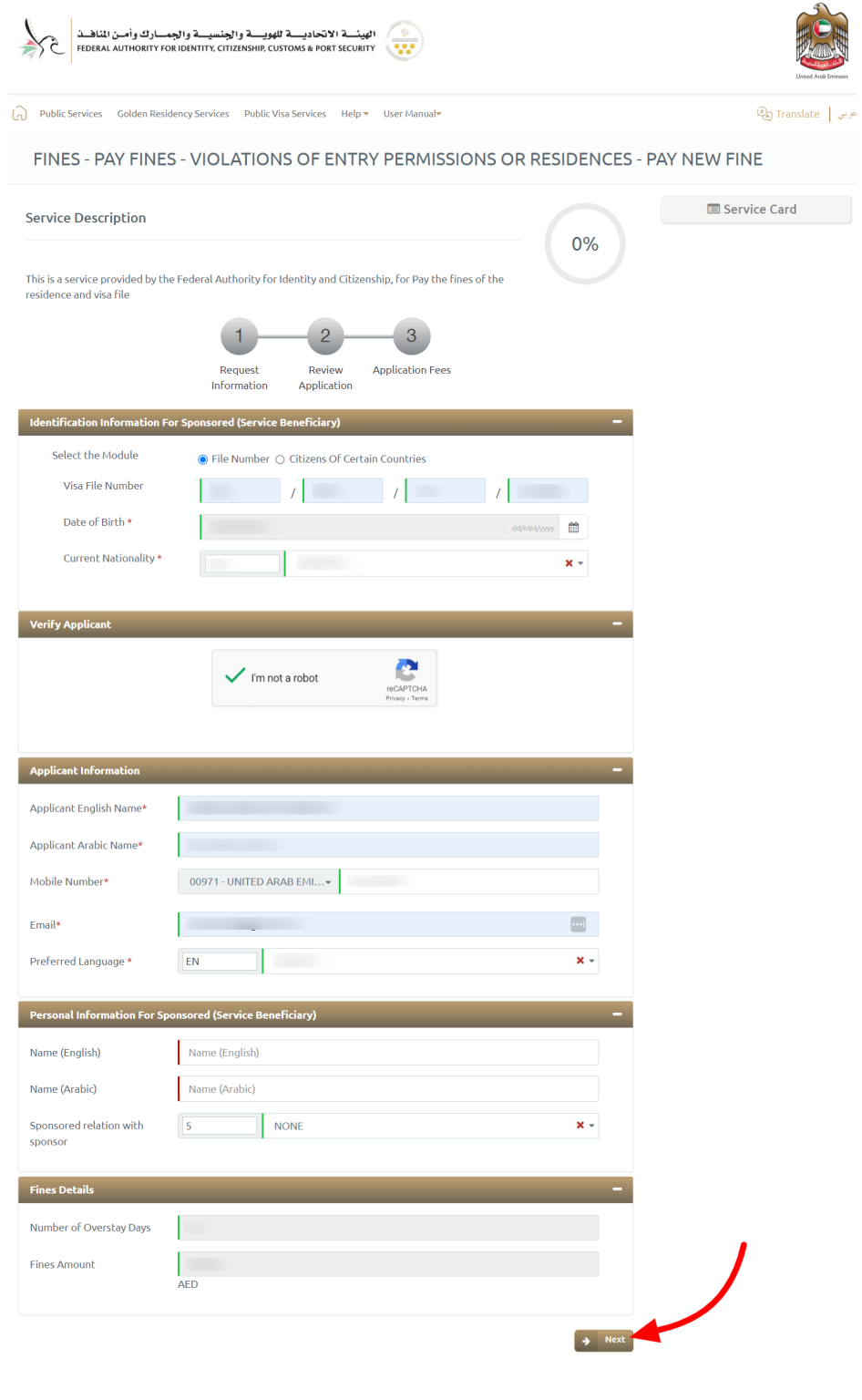Open the Public Visa Services menu
Image resolution: width=862 pixels, height=1400 pixels.
(284, 113)
